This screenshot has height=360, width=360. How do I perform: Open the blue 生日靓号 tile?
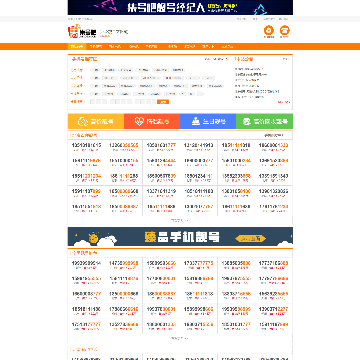(x=208, y=121)
